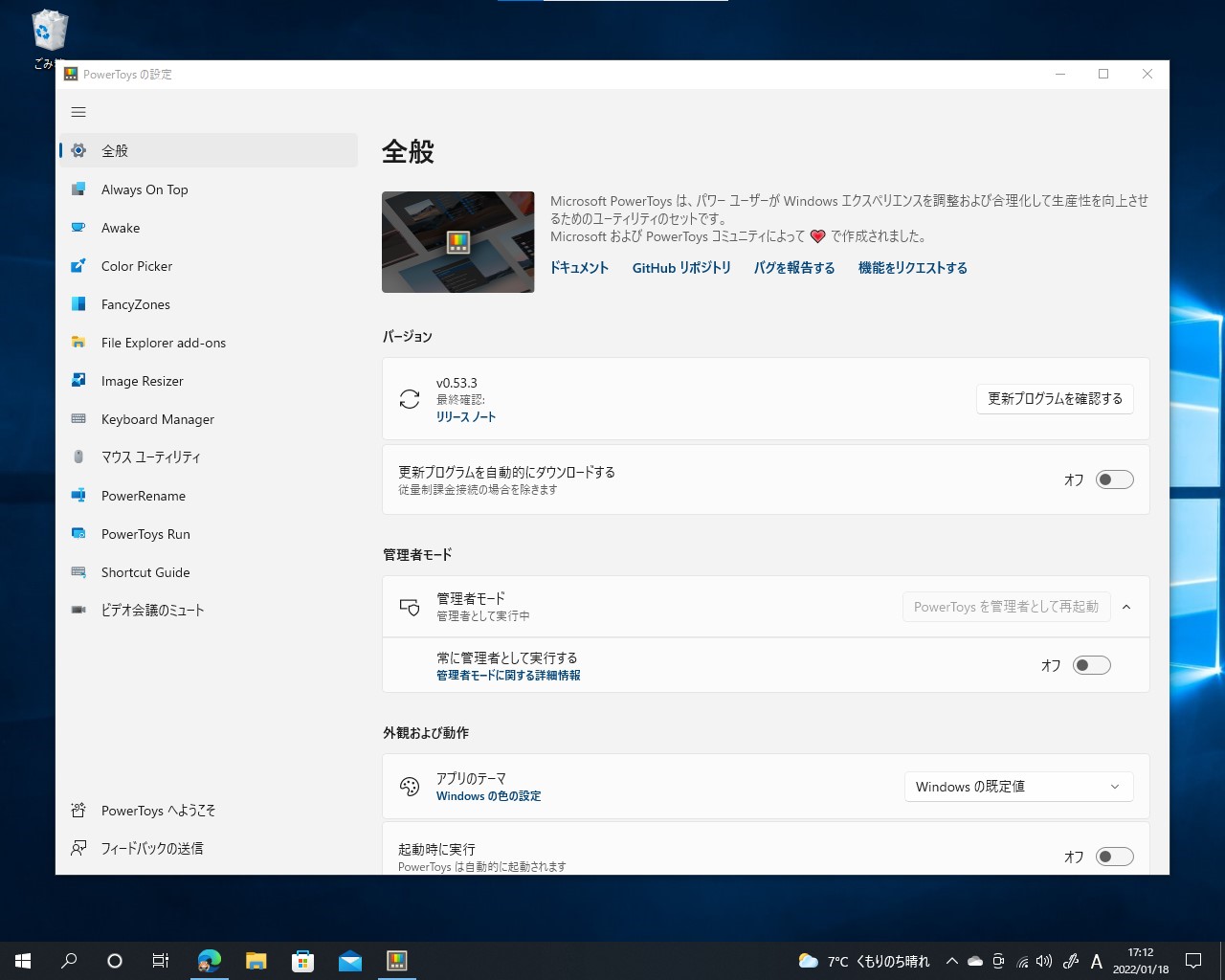Image resolution: width=1225 pixels, height=980 pixels.
Task: Open PowerToys へようこそ welcome page
Action: [209, 811]
